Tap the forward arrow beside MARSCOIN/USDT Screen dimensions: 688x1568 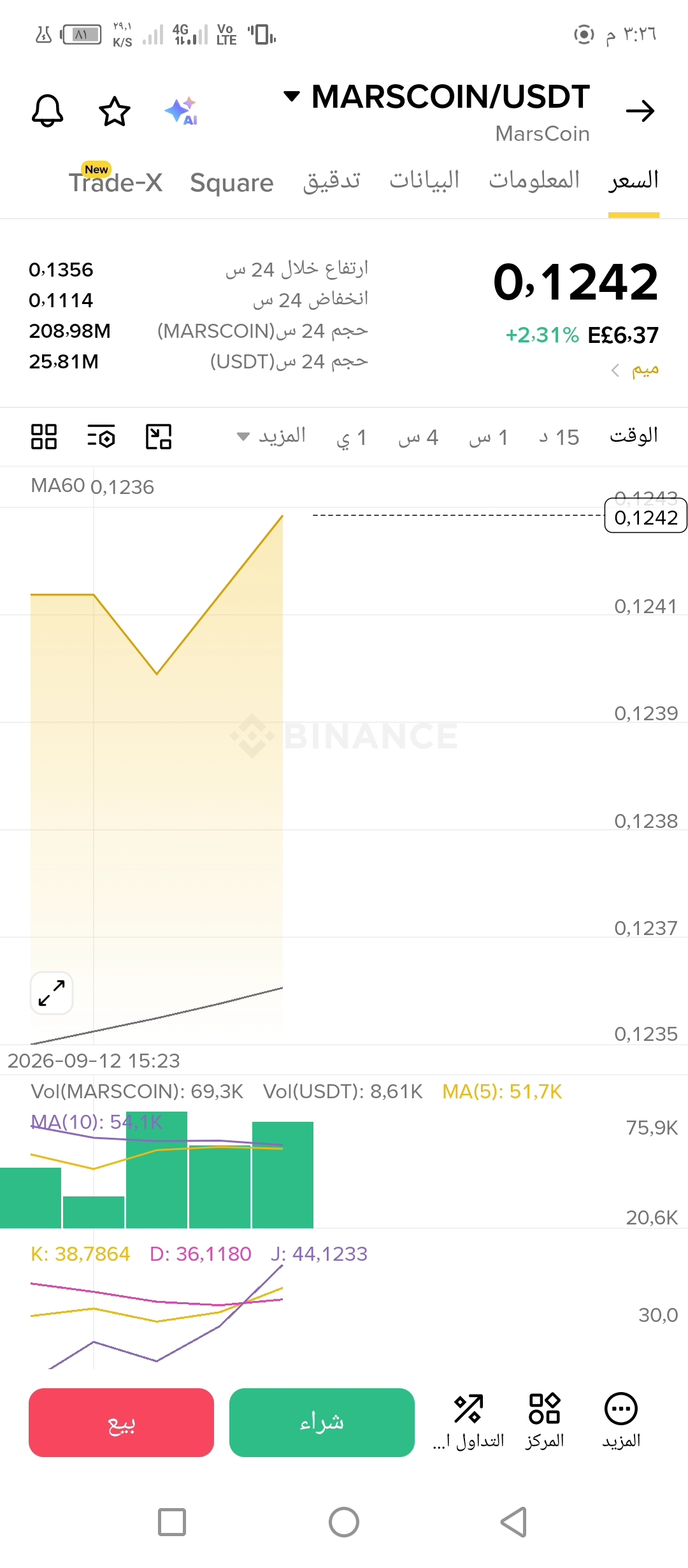(640, 111)
